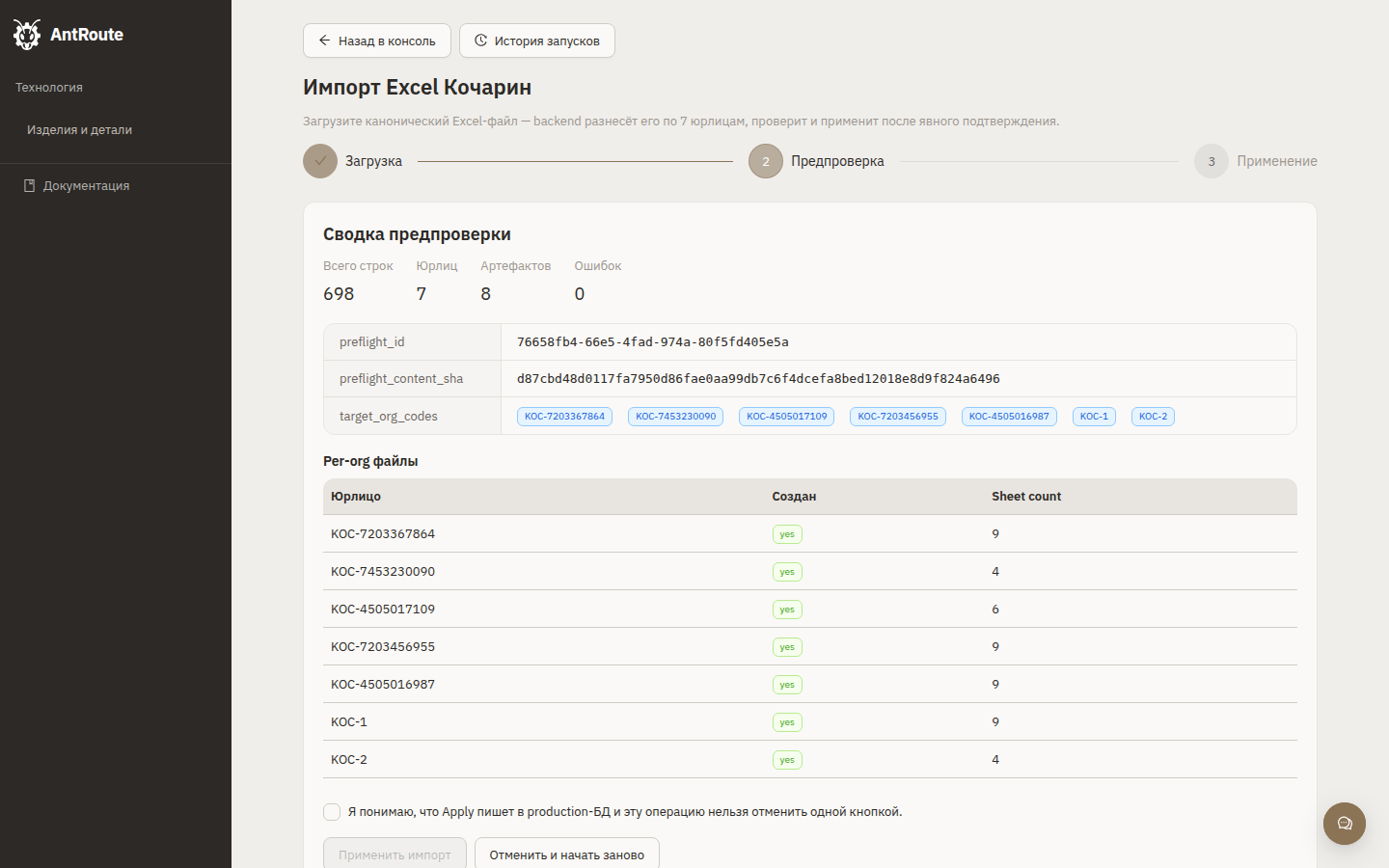Open История запусков button
This screenshot has width=1389, height=868.
coord(537,41)
